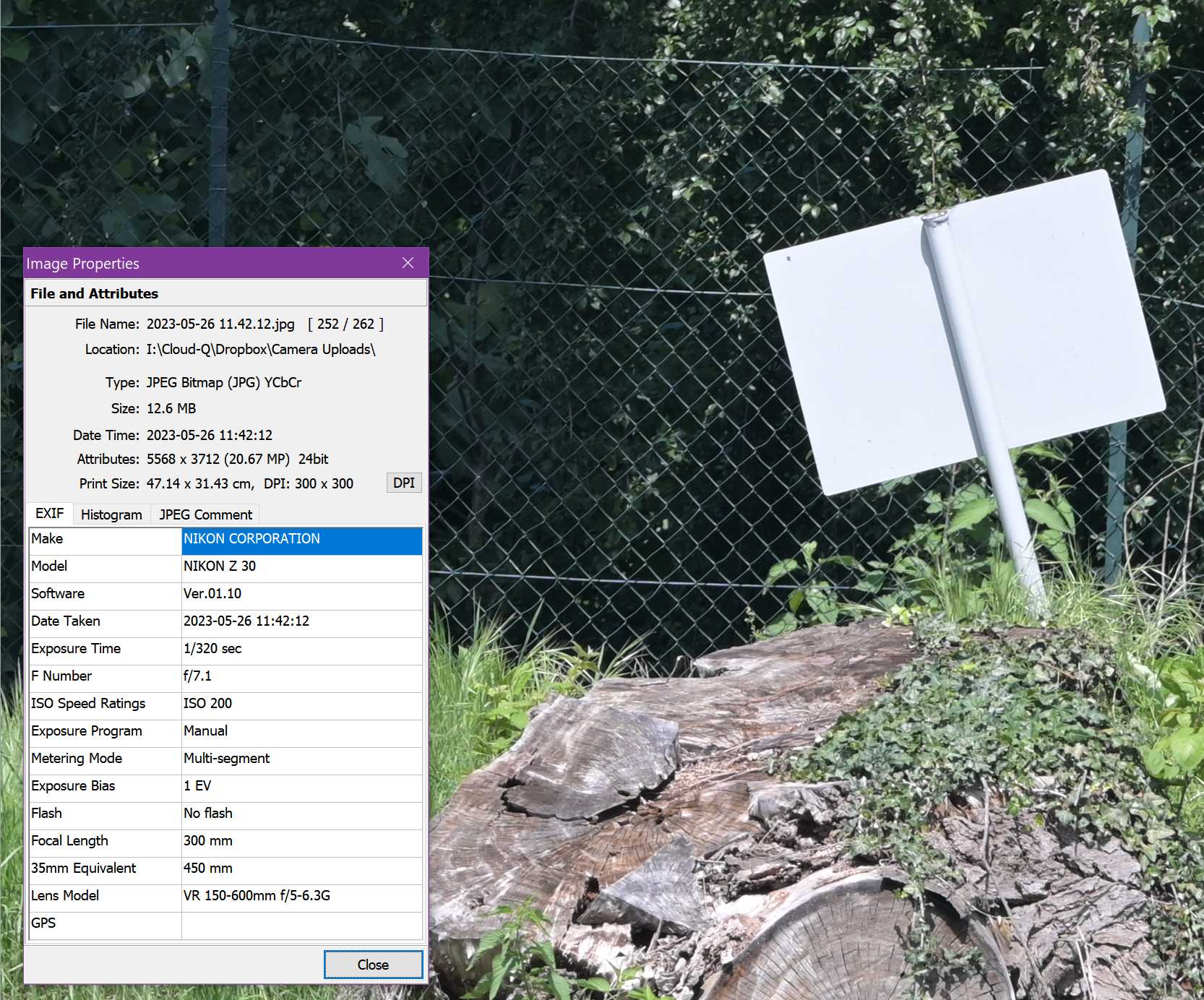This screenshot has height=1000, width=1204.
Task: Click the Date Taken value cell
Action: click(x=301, y=621)
